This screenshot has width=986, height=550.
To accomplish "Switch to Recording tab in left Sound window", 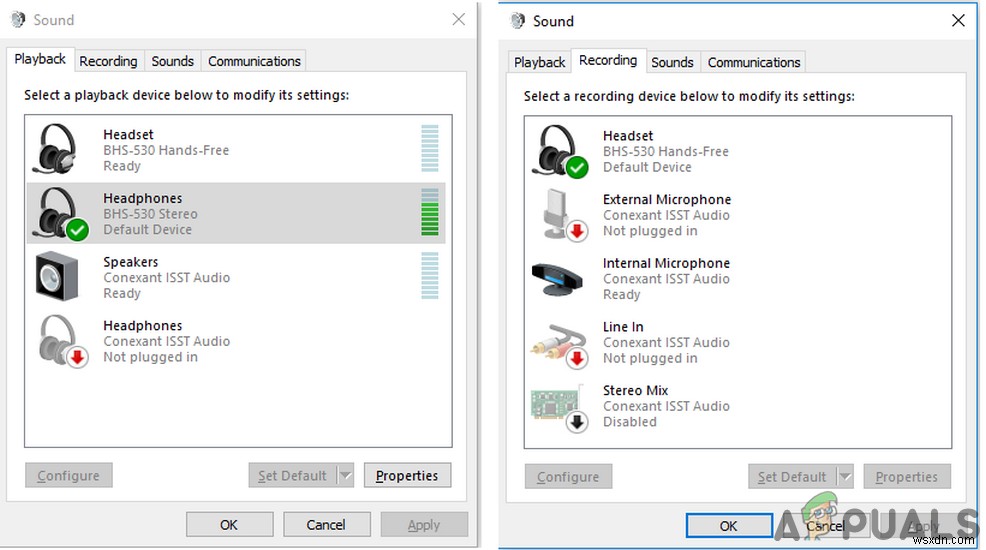I will (x=108, y=62).
